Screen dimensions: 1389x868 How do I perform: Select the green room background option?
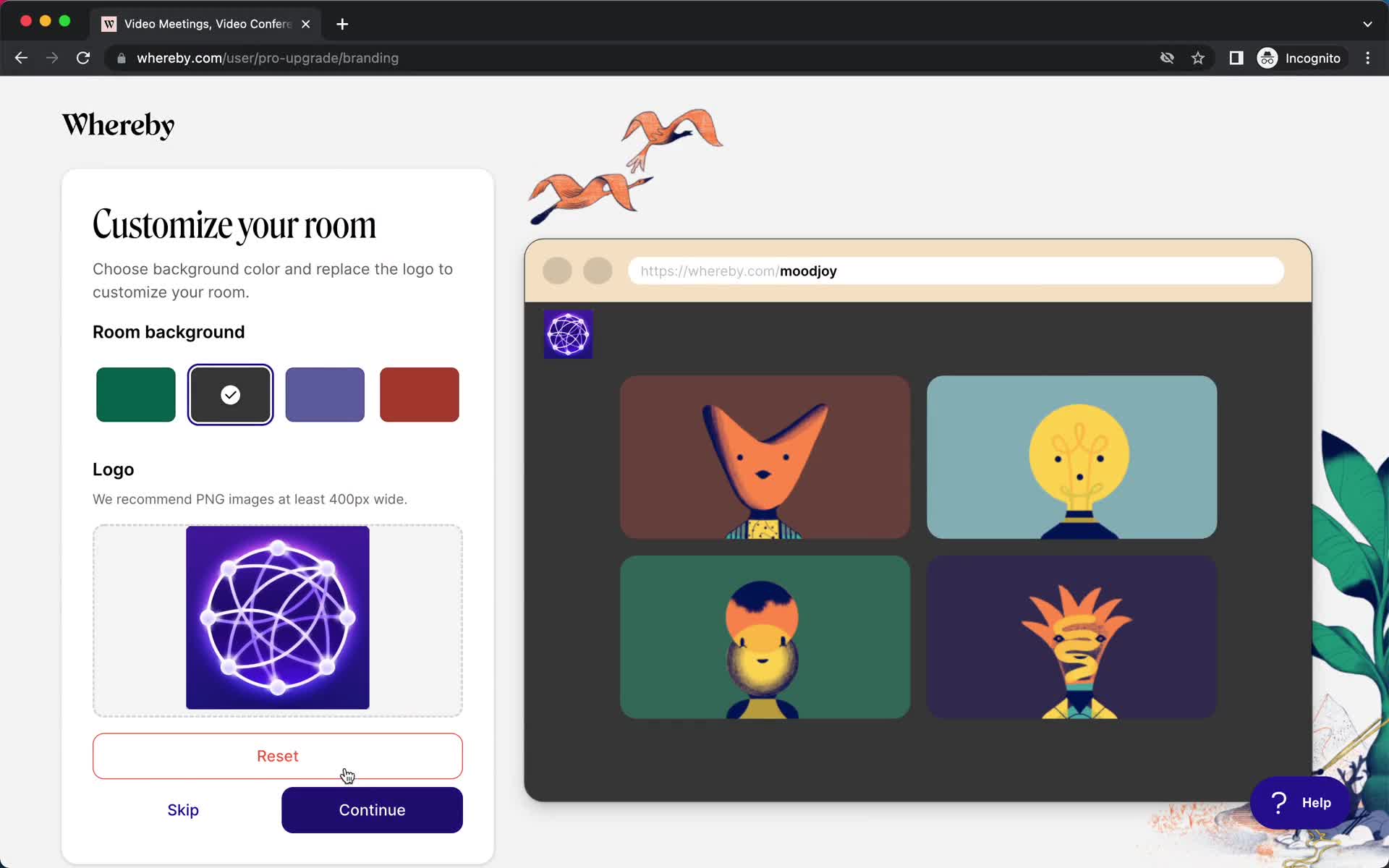click(135, 394)
